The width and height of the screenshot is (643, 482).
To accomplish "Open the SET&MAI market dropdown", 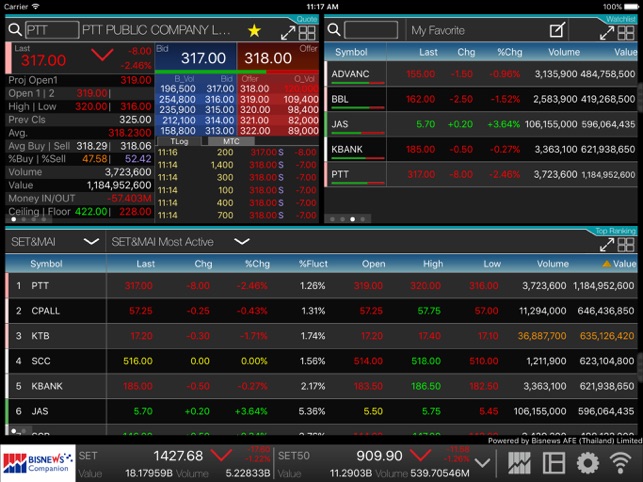I will pos(55,242).
